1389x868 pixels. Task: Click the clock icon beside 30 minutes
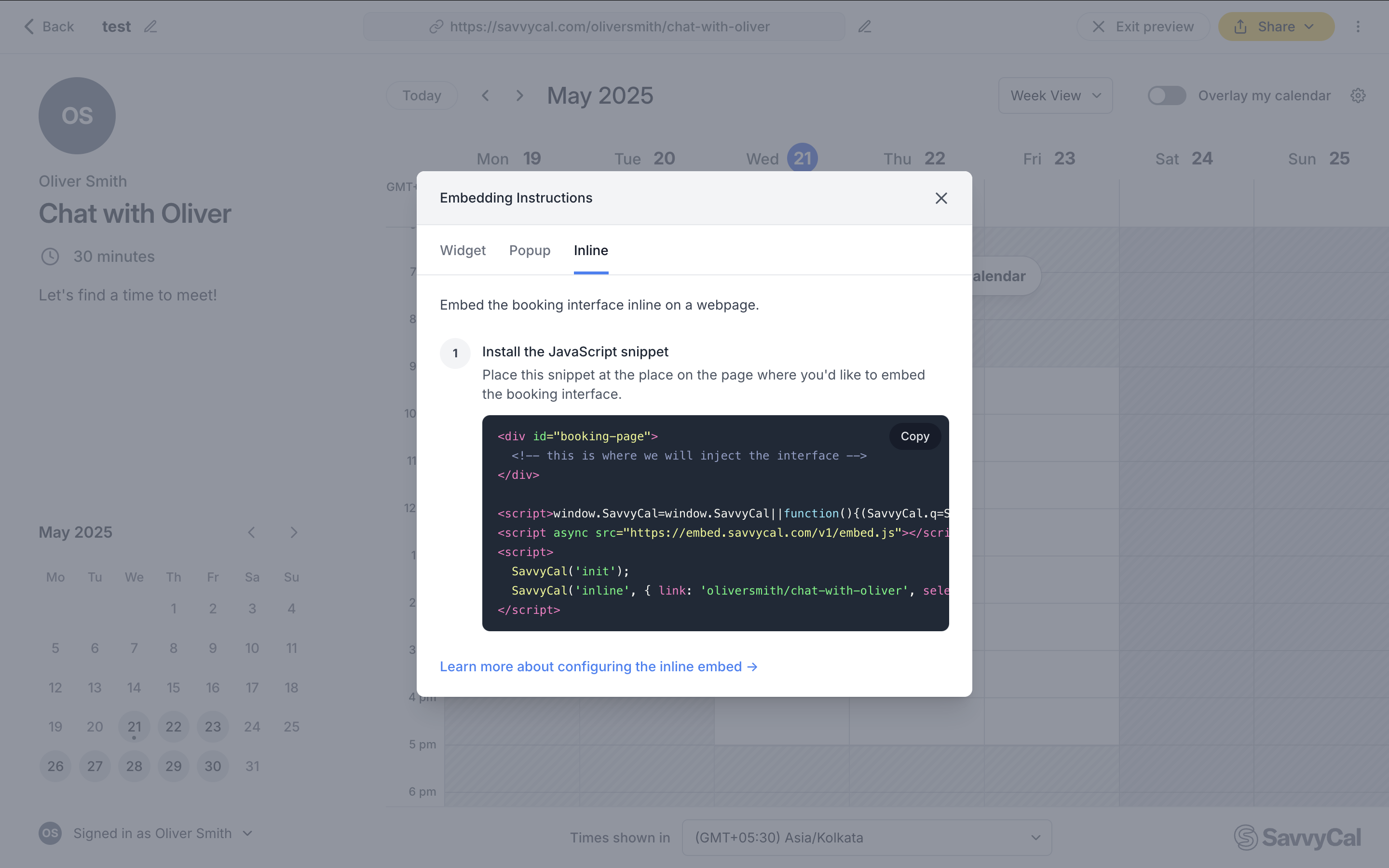(x=50, y=256)
